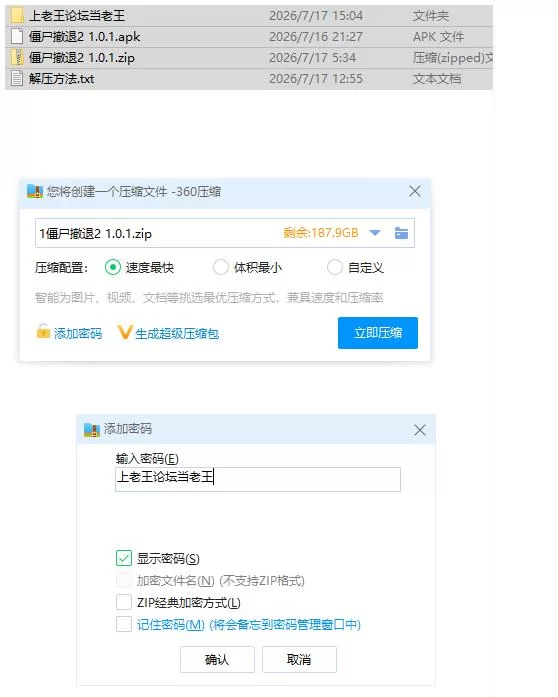Enable the ZIP经典加密方式(L) checkbox
This screenshot has height=697, width=558.
124,602
